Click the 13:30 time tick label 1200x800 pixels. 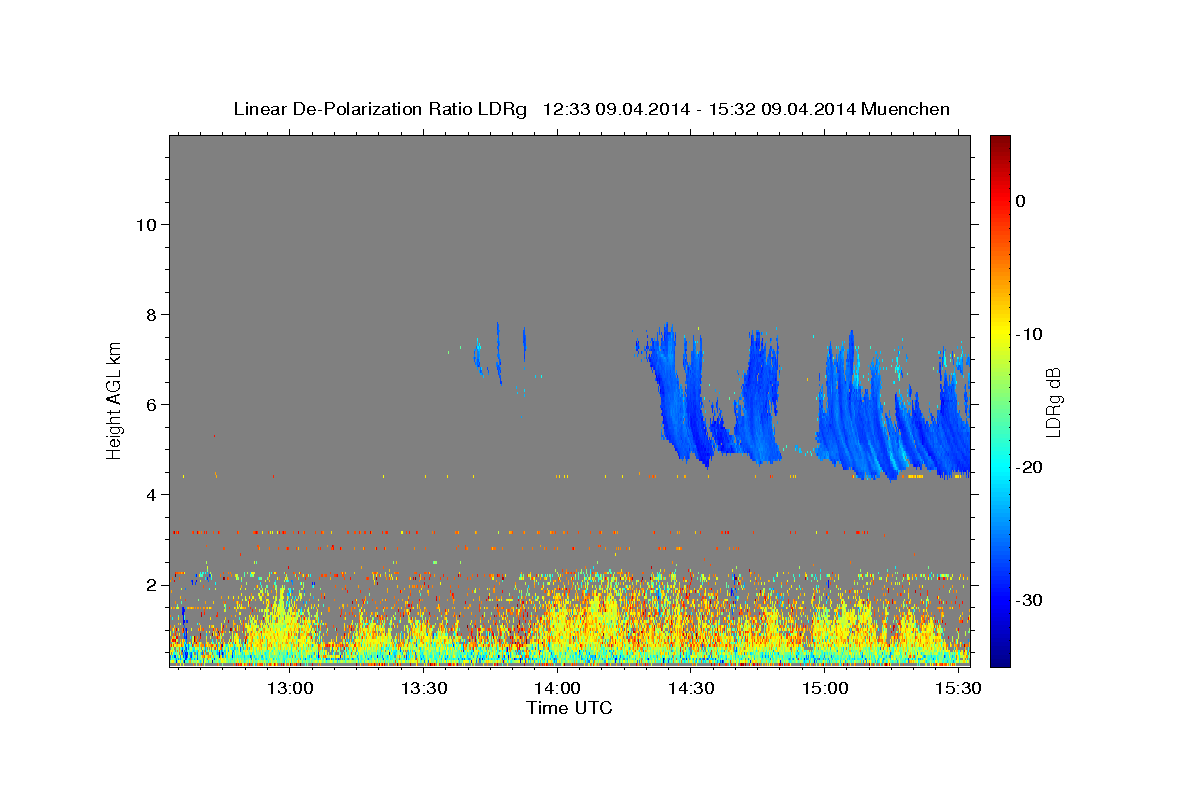pyautogui.click(x=424, y=689)
